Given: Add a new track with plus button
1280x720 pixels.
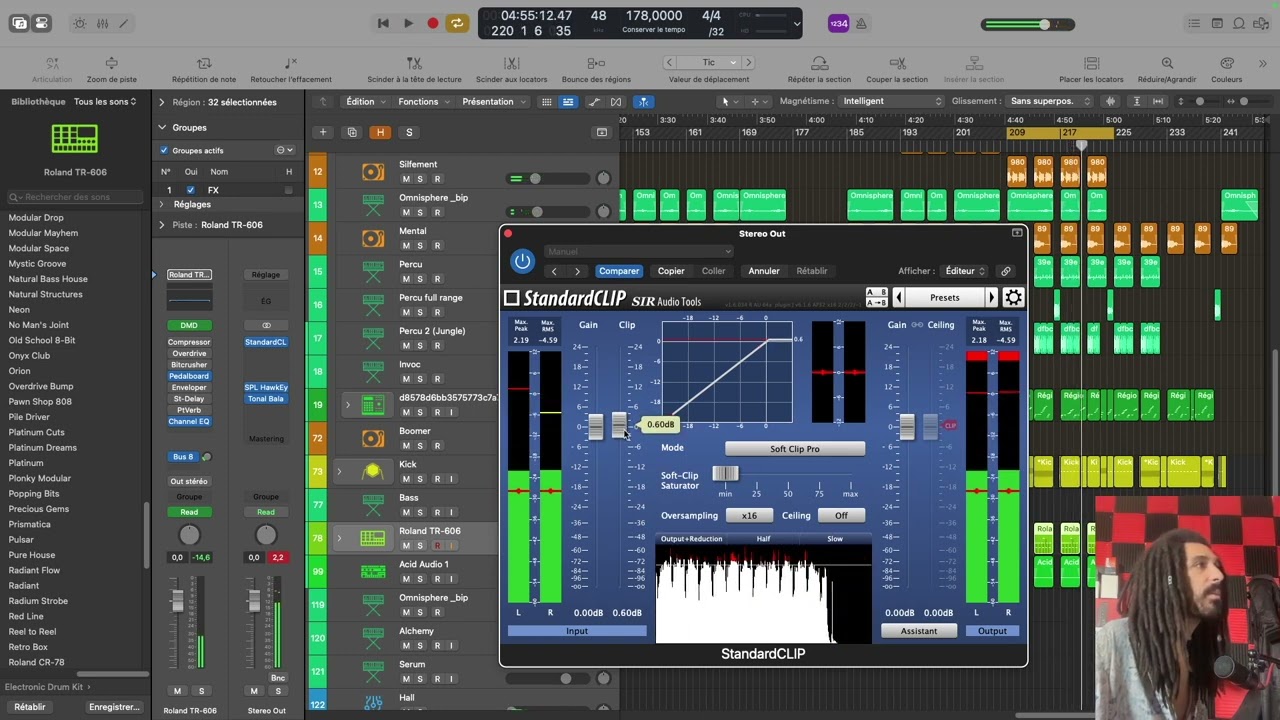Looking at the screenshot, I should pyautogui.click(x=322, y=132).
